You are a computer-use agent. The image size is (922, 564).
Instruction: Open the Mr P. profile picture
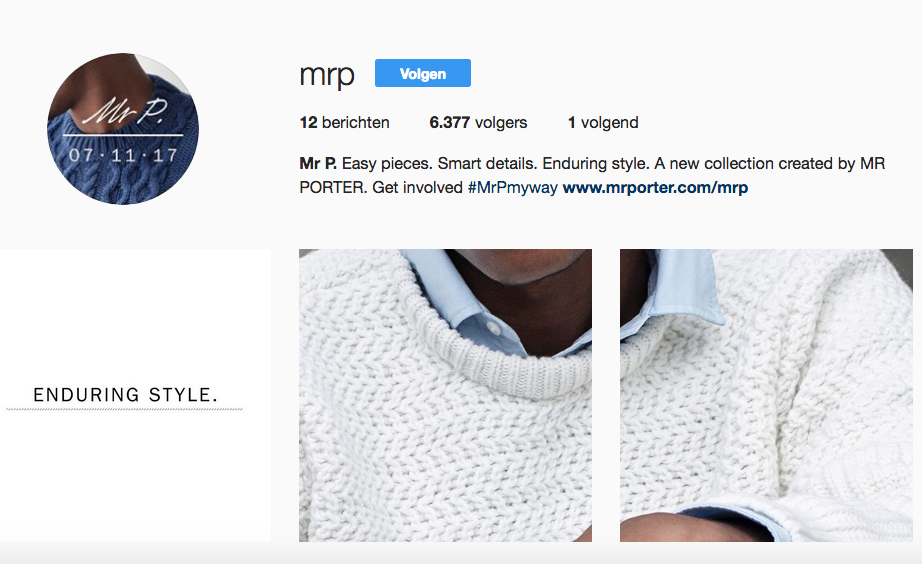123,129
